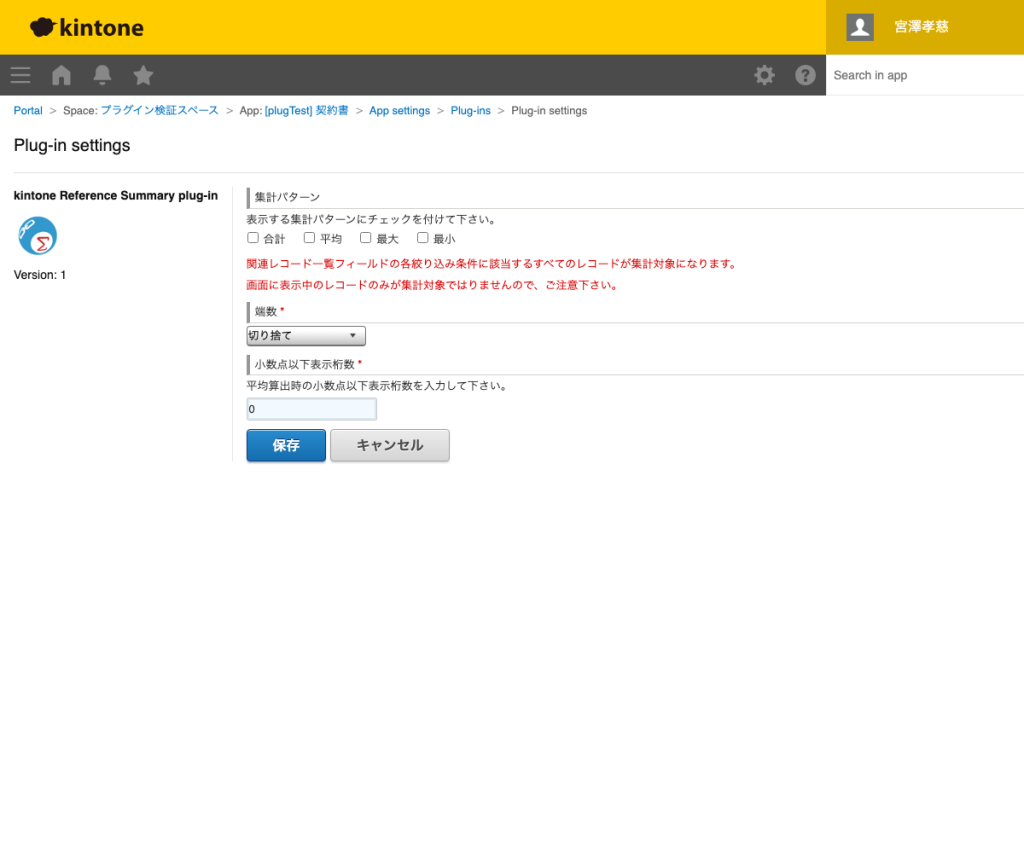The image size is (1024, 853).
Task: Enable the 合計 checkbox
Action: [253, 238]
